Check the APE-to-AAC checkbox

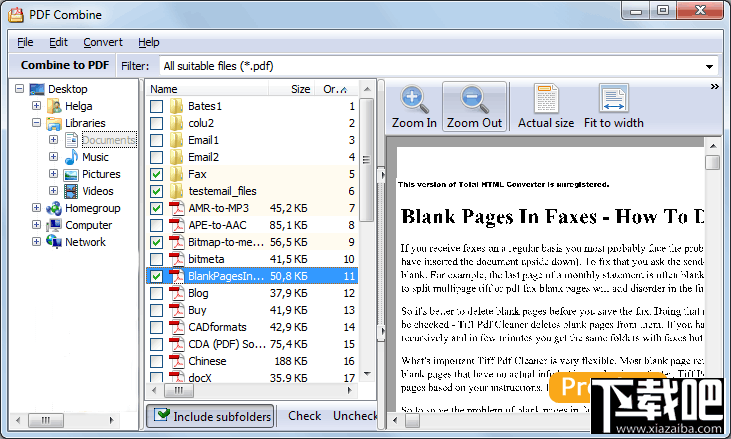point(157,226)
